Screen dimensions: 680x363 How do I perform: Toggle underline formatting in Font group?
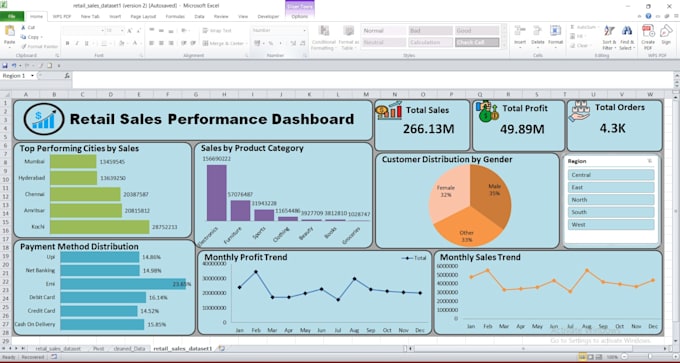click(x=86, y=43)
